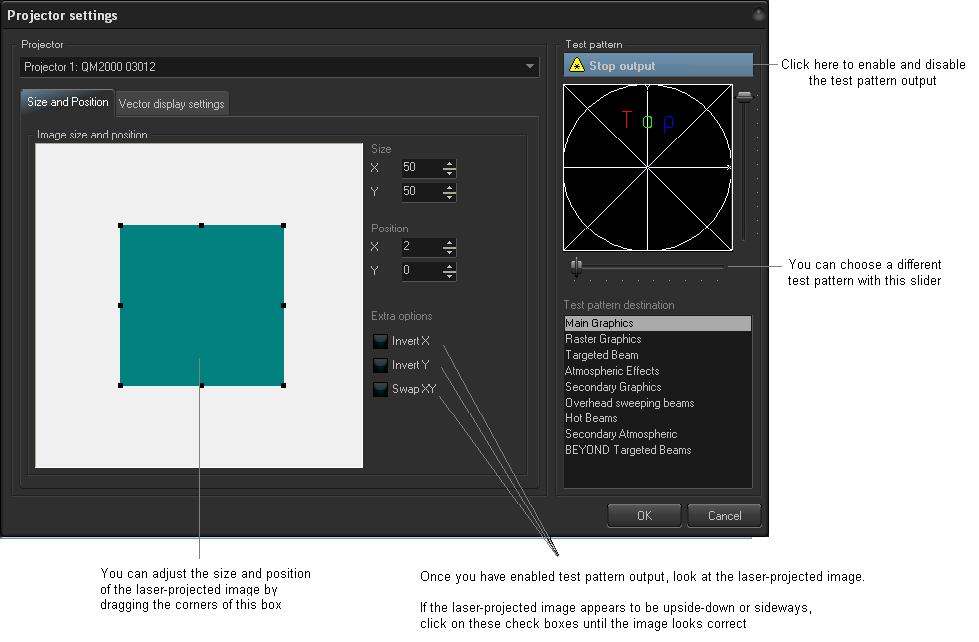Click the Stop output warning icon
Viewport: 979px width, 642px height.
point(576,66)
